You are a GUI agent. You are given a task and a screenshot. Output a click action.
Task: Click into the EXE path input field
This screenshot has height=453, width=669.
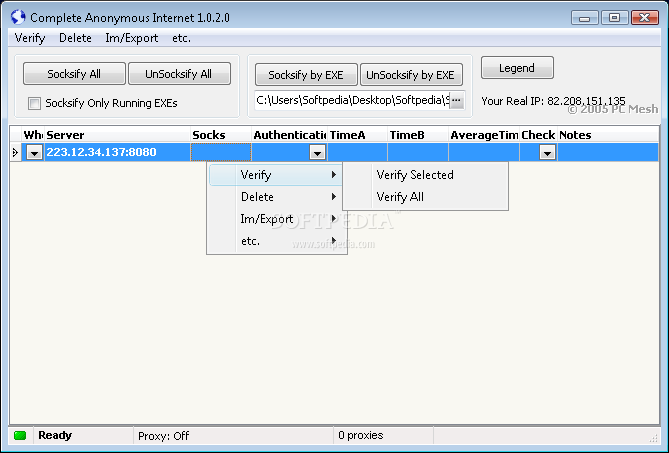[352, 100]
